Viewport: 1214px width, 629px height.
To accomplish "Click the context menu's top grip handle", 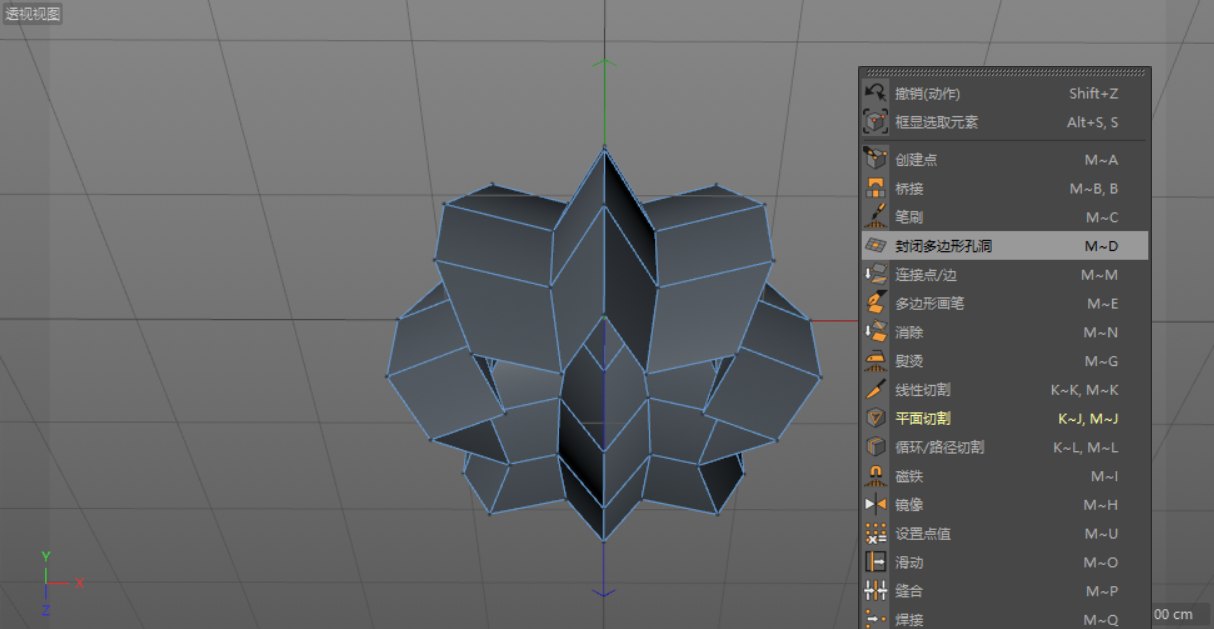I will pyautogui.click(x=1004, y=72).
